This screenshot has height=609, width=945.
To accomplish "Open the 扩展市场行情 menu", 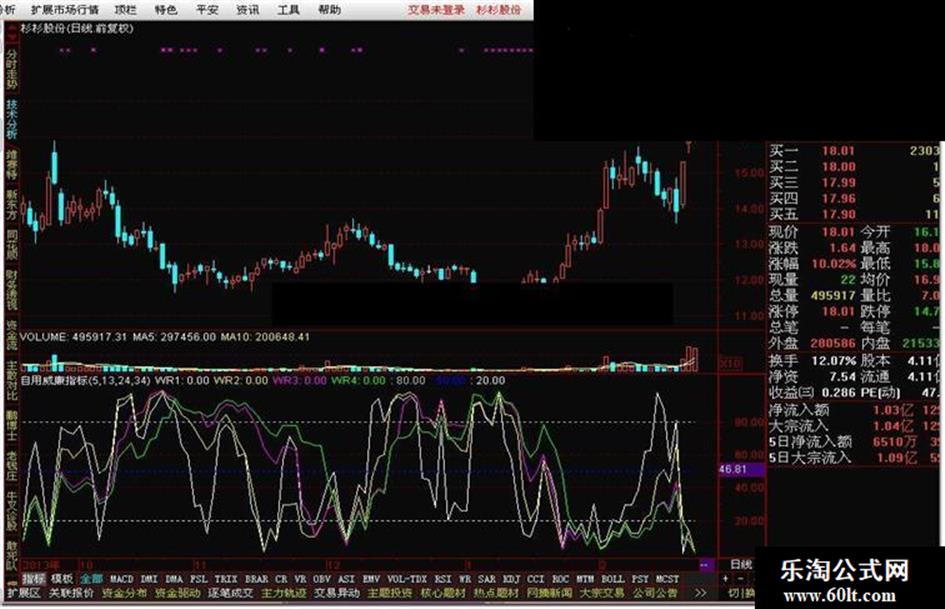I will [x=64, y=10].
